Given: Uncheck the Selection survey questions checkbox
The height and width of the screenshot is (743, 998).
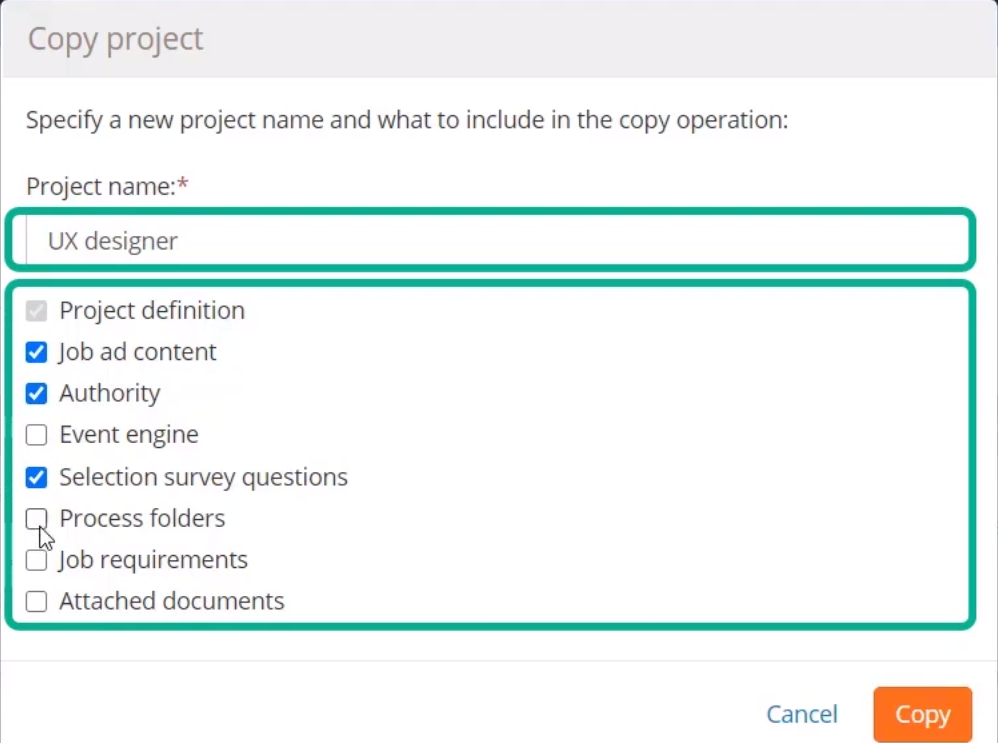Looking at the screenshot, I should 36,477.
